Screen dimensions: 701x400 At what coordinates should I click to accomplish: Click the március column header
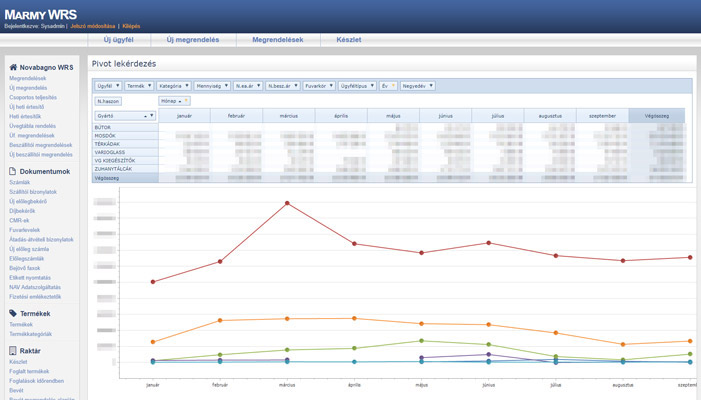click(289, 116)
